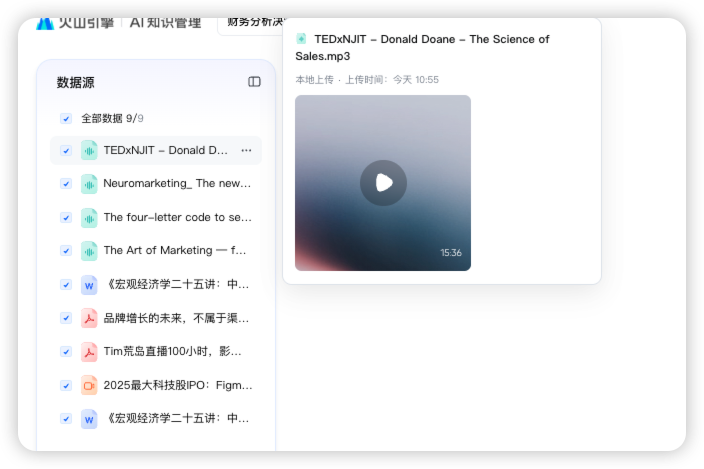
Task: Click the PDF icon beside Tim荒岛直播100小时
Action: pos(89,352)
